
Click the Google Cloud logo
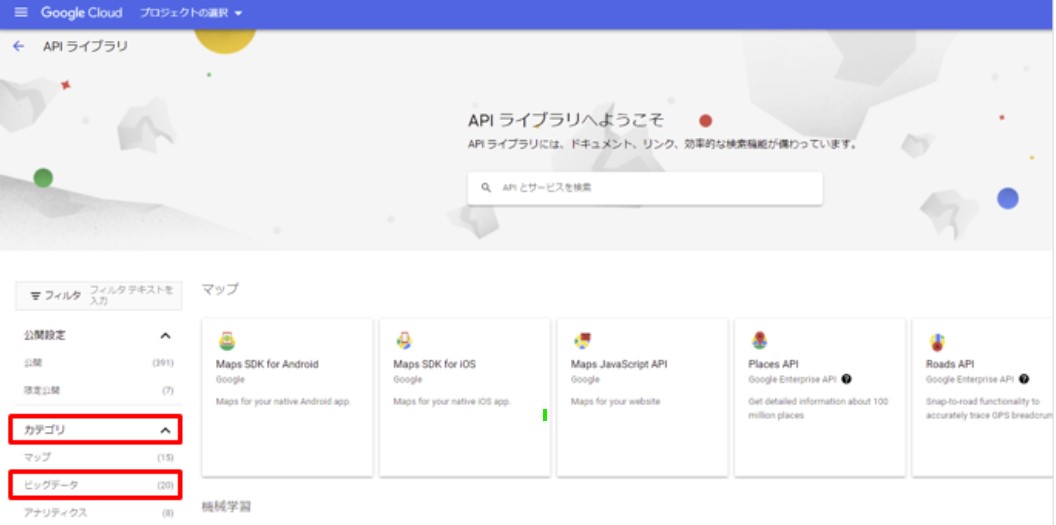(81, 13)
